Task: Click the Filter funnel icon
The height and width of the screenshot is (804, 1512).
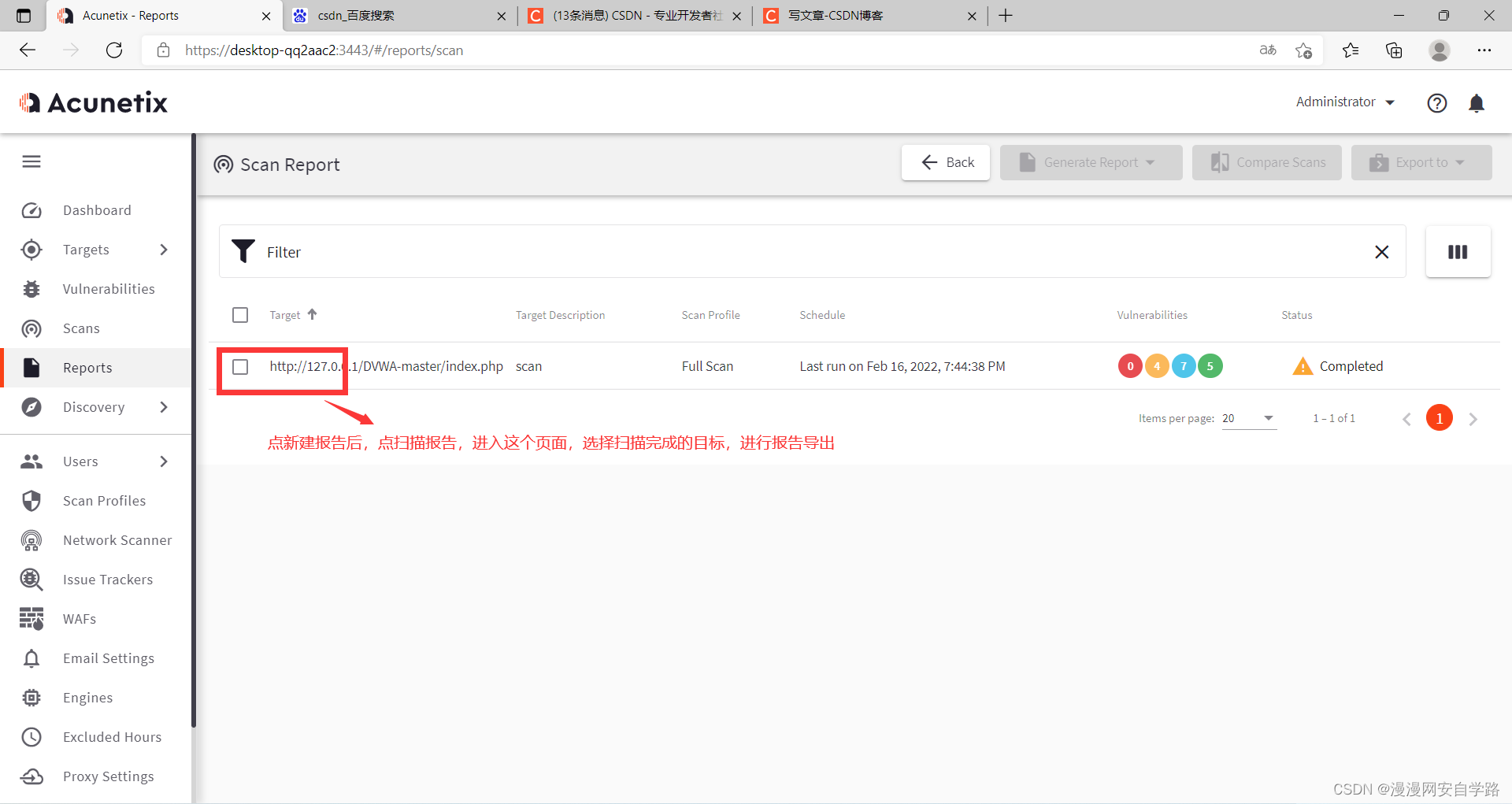Action: click(243, 251)
